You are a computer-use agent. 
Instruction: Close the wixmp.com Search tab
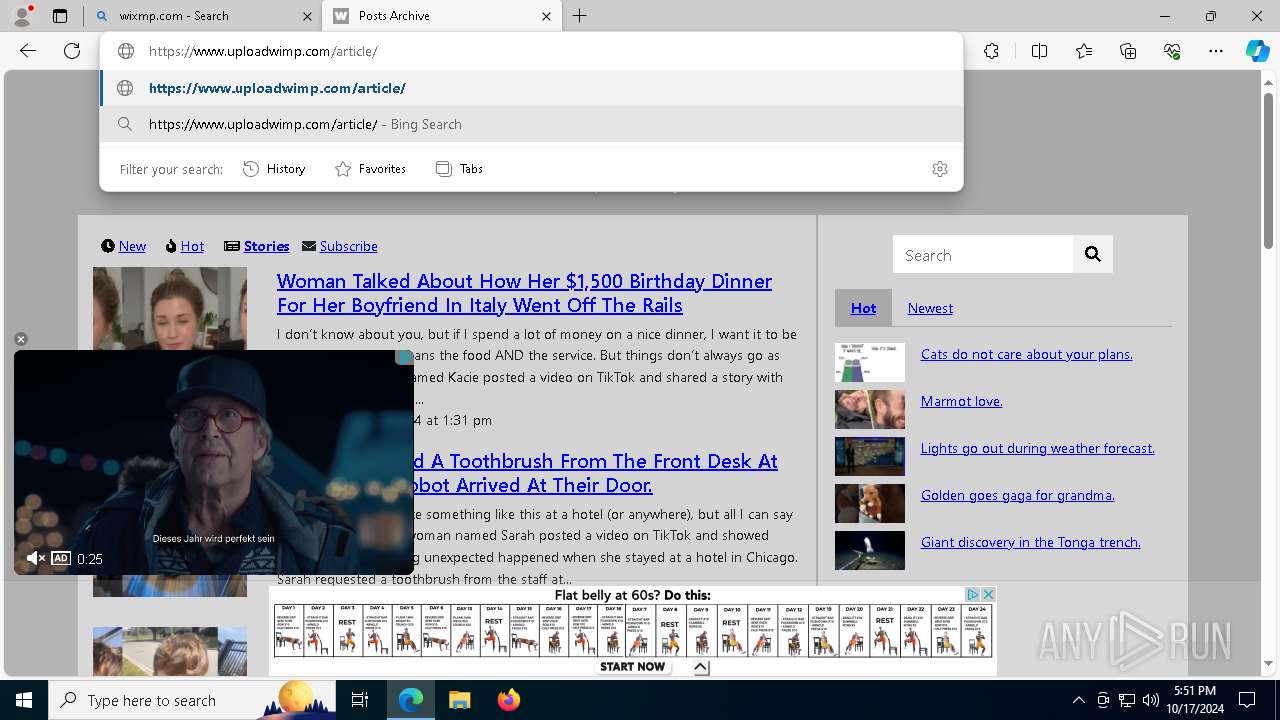pyautogui.click(x=307, y=16)
